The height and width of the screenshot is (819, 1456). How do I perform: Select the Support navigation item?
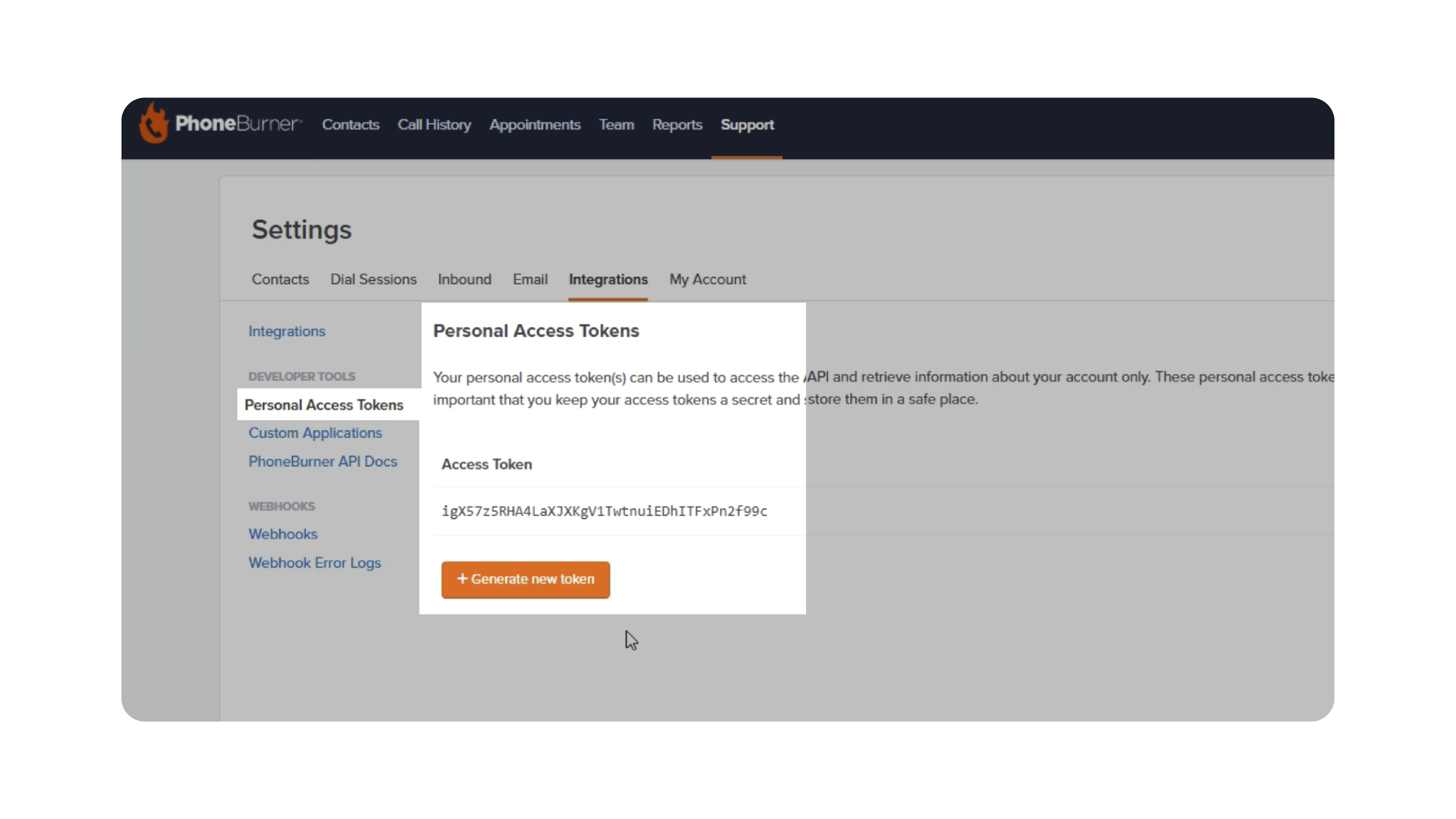click(747, 125)
